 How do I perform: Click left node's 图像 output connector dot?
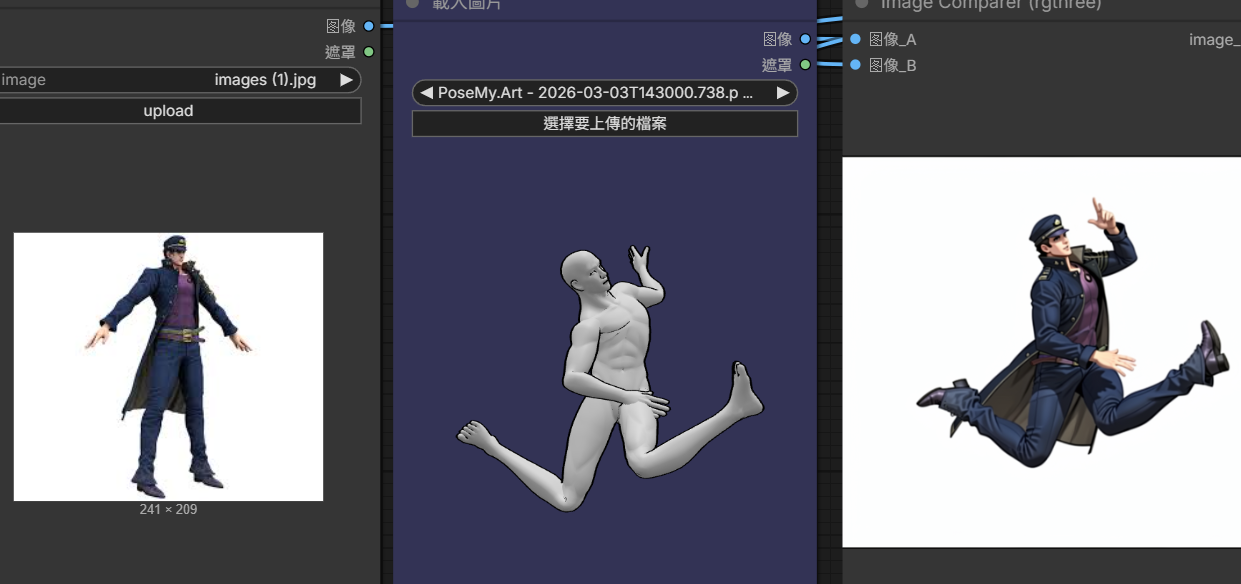tap(369, 26)
